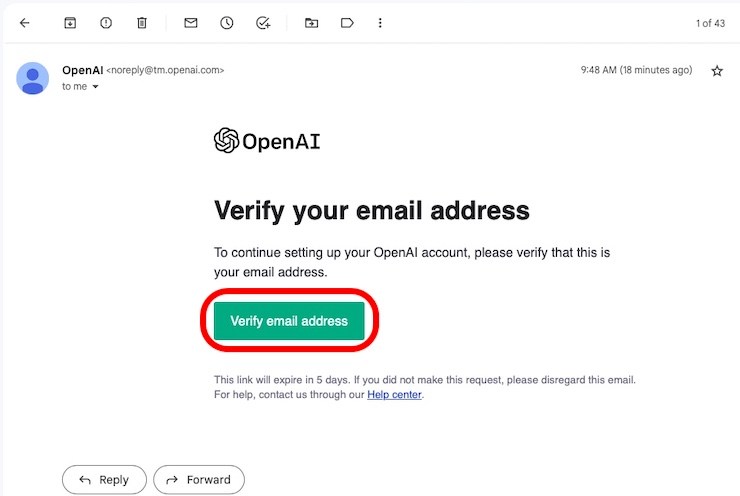This screenshot has width=740, height=496.
Task: Report this message as spam
Action: pos(106,23)
